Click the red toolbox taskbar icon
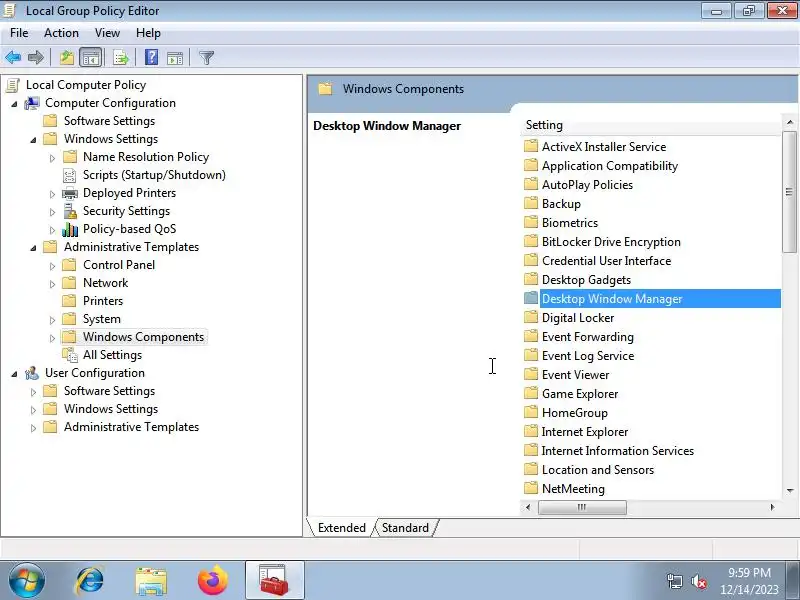Image resolution: width=800 pixels, height=600 pixels. point(274,581)
